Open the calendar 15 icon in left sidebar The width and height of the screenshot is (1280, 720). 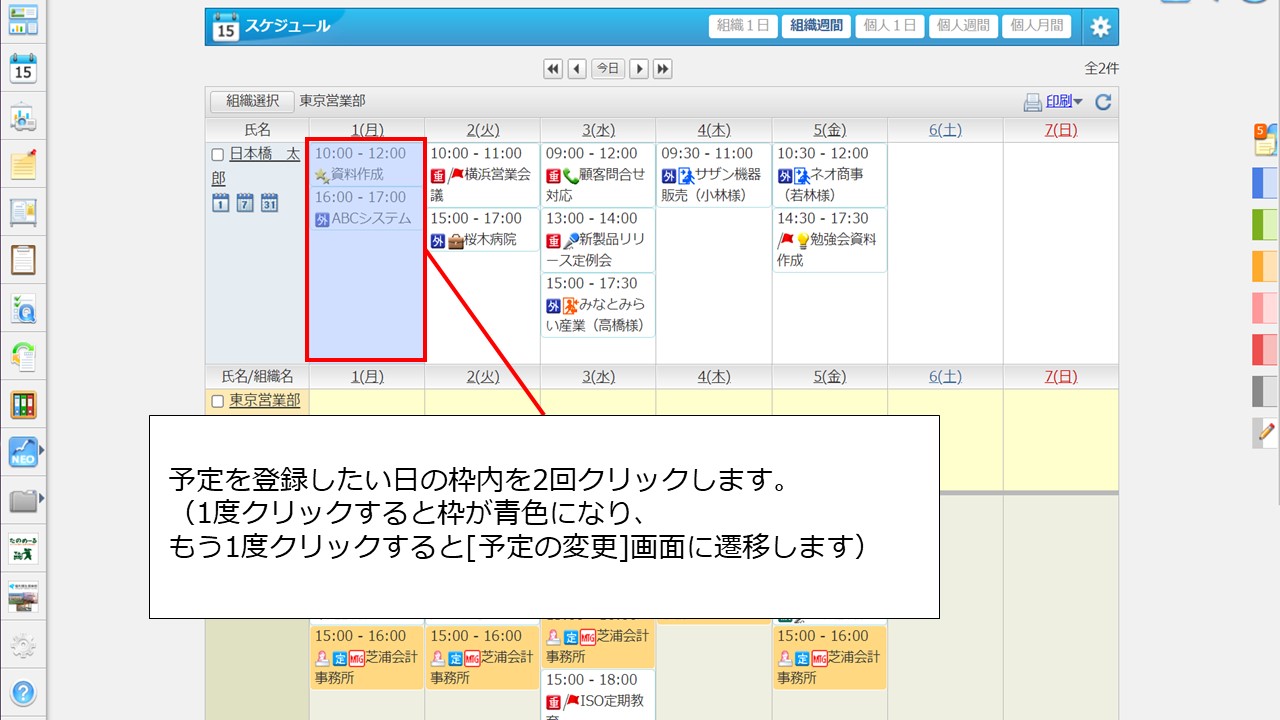[x=23, y=69]
